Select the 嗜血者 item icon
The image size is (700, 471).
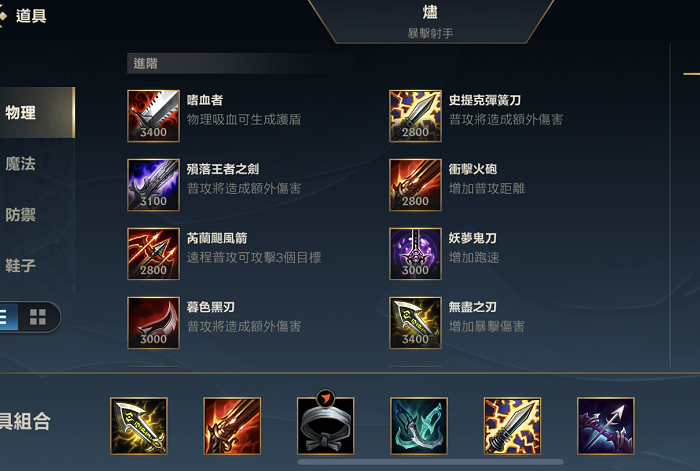pos(153,116)
